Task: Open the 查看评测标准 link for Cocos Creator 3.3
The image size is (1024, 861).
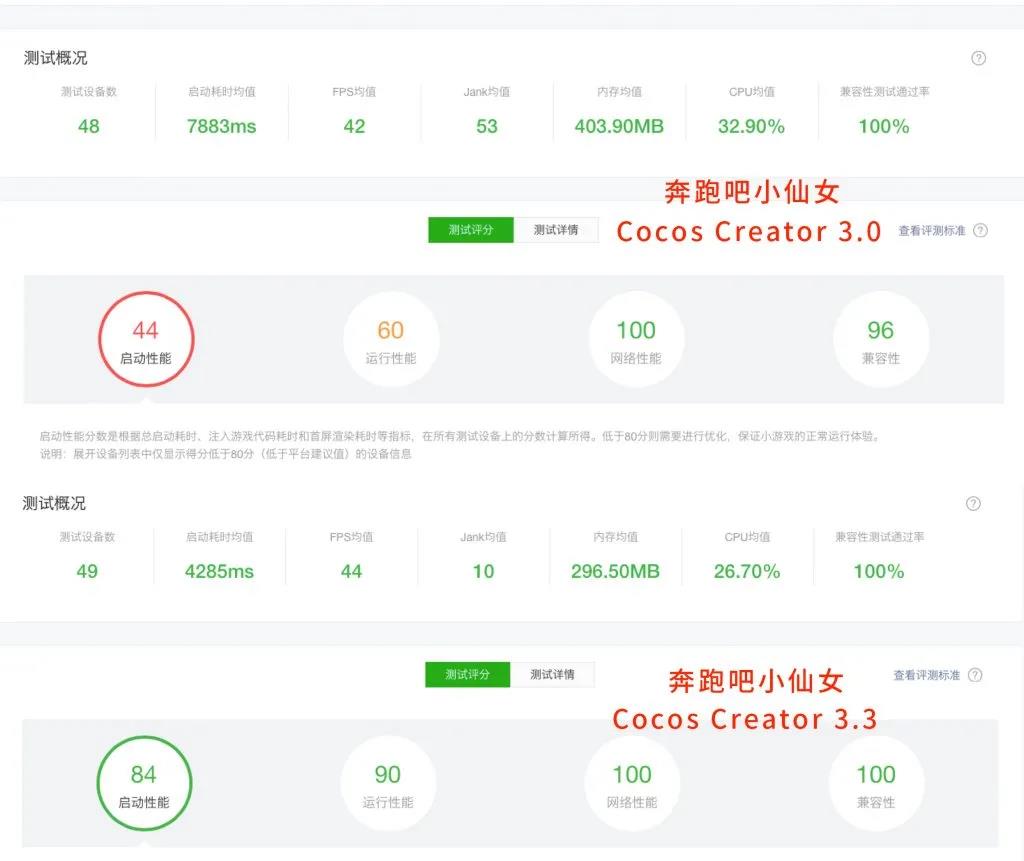Action: [x=928, y=675]
